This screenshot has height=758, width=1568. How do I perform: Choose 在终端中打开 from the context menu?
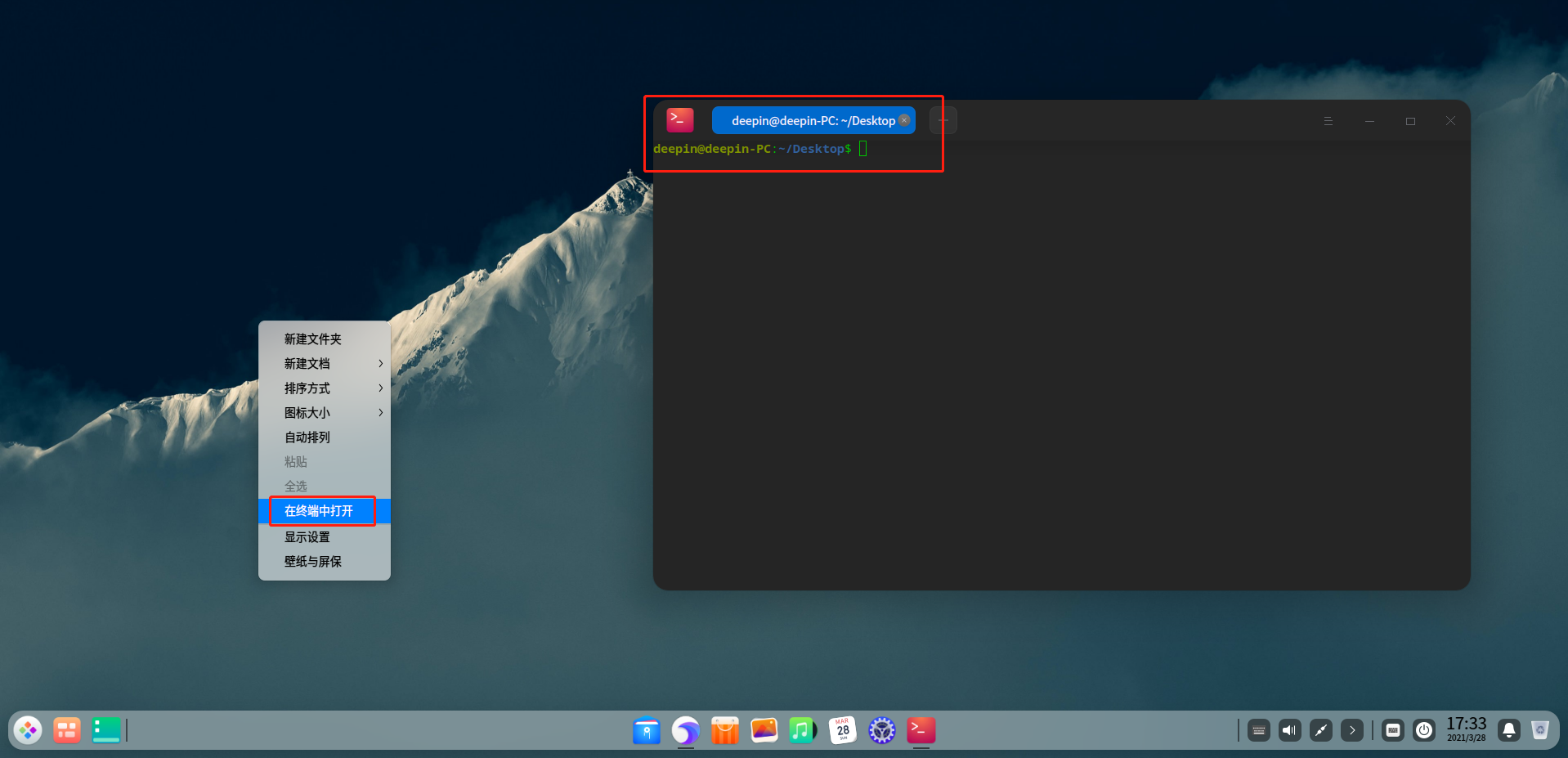[x=325, y=511]
